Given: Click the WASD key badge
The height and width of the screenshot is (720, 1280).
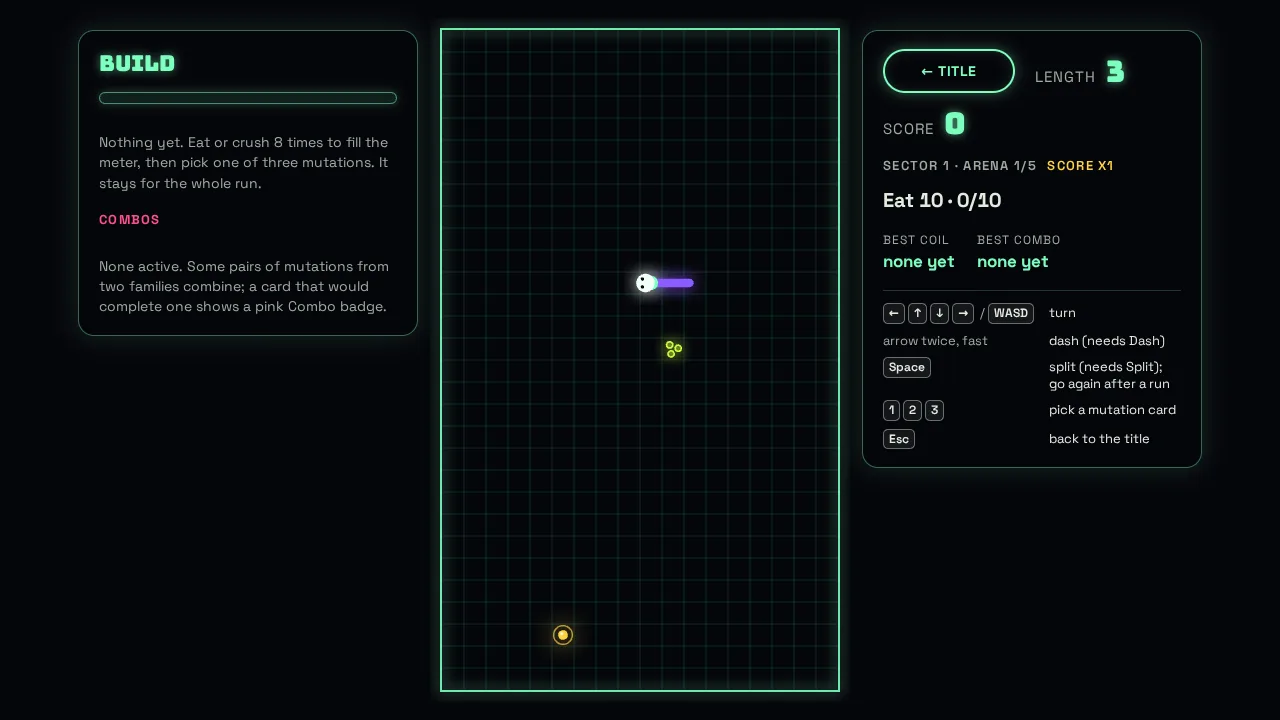Looking at the screenshot, I should click(1011, 313).
